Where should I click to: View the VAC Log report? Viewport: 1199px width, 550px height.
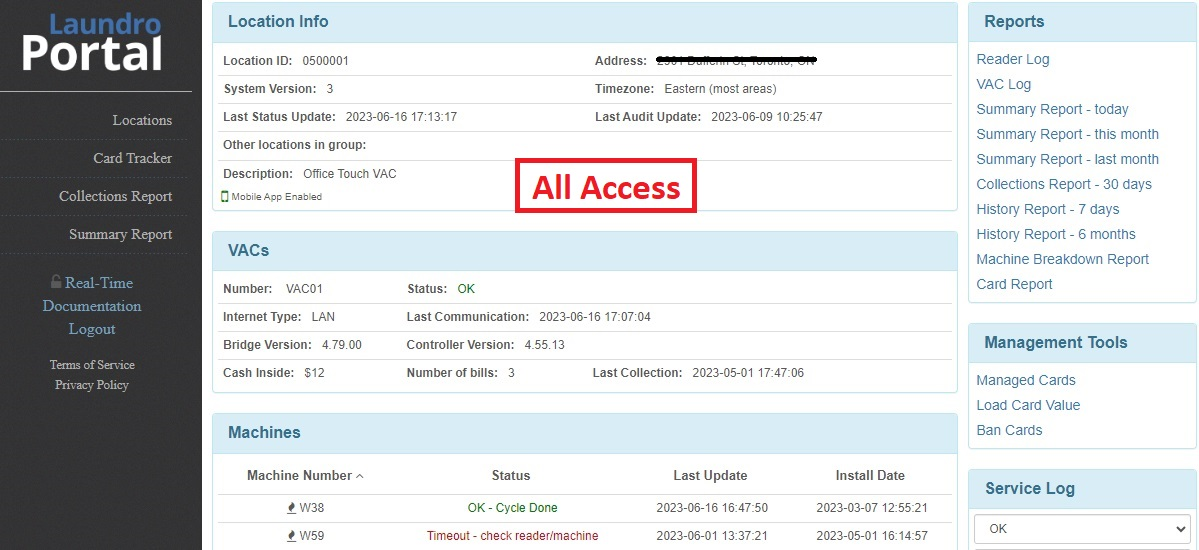coord(1003,84)
